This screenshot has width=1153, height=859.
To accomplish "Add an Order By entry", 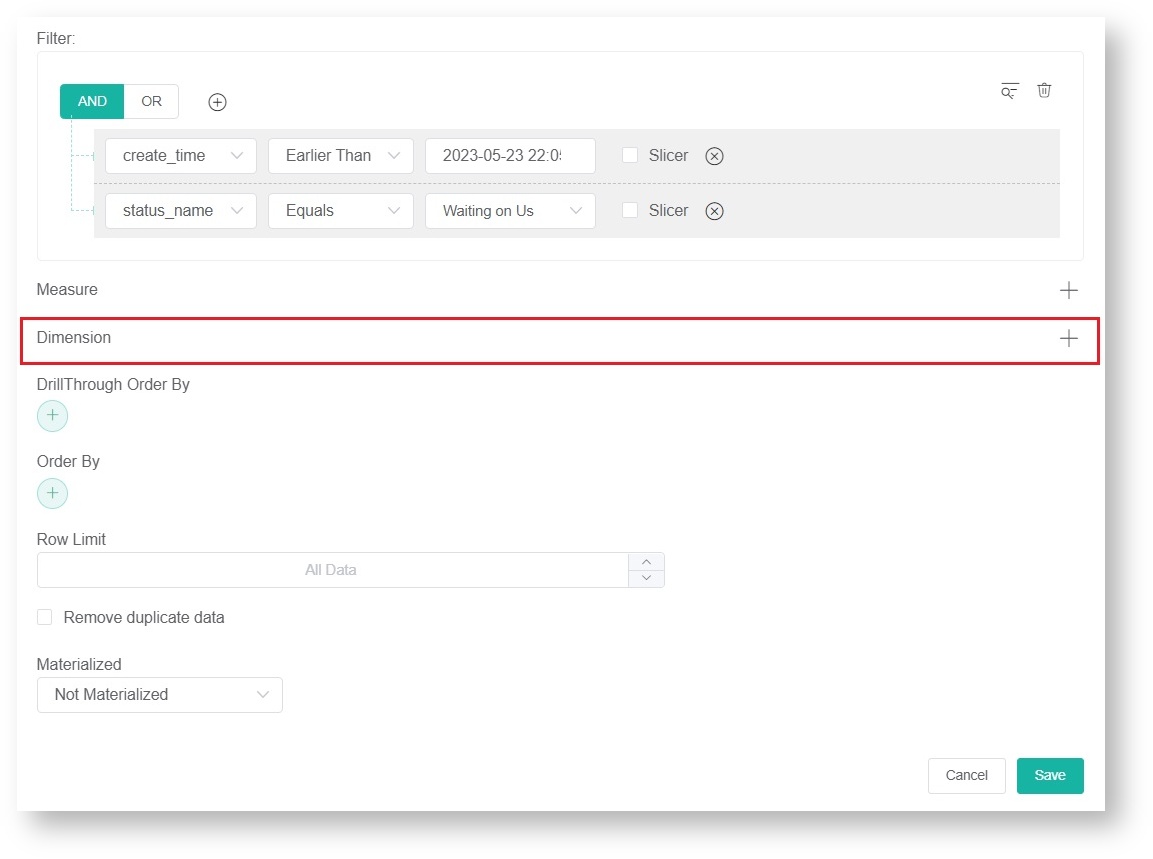I will [x=52, y=493].
